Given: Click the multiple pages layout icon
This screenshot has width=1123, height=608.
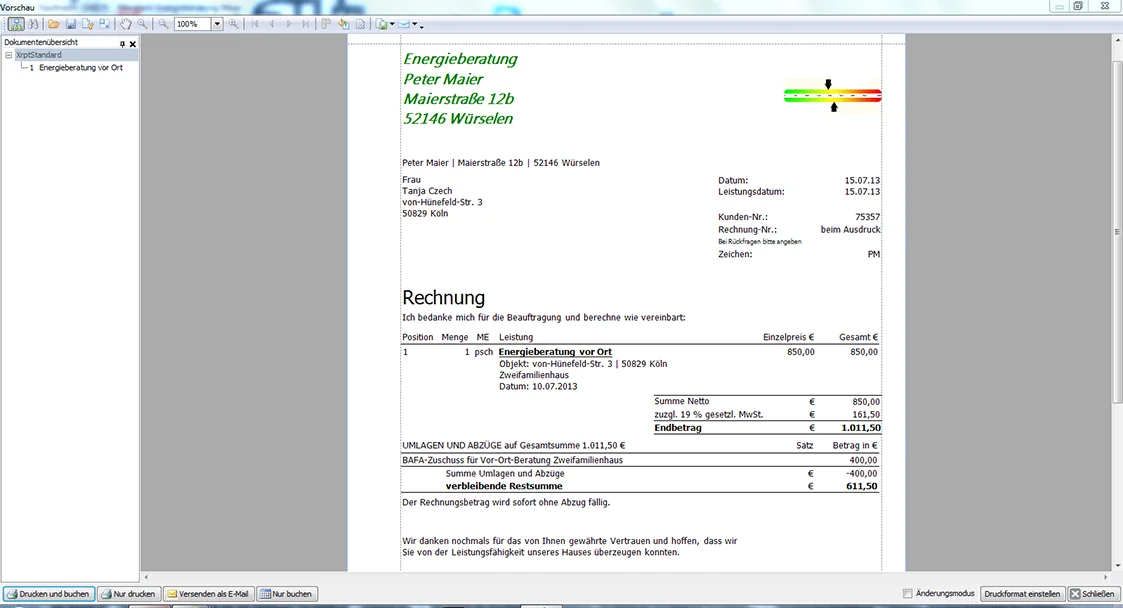Looking at the screenshot, I should click(326, 24).
